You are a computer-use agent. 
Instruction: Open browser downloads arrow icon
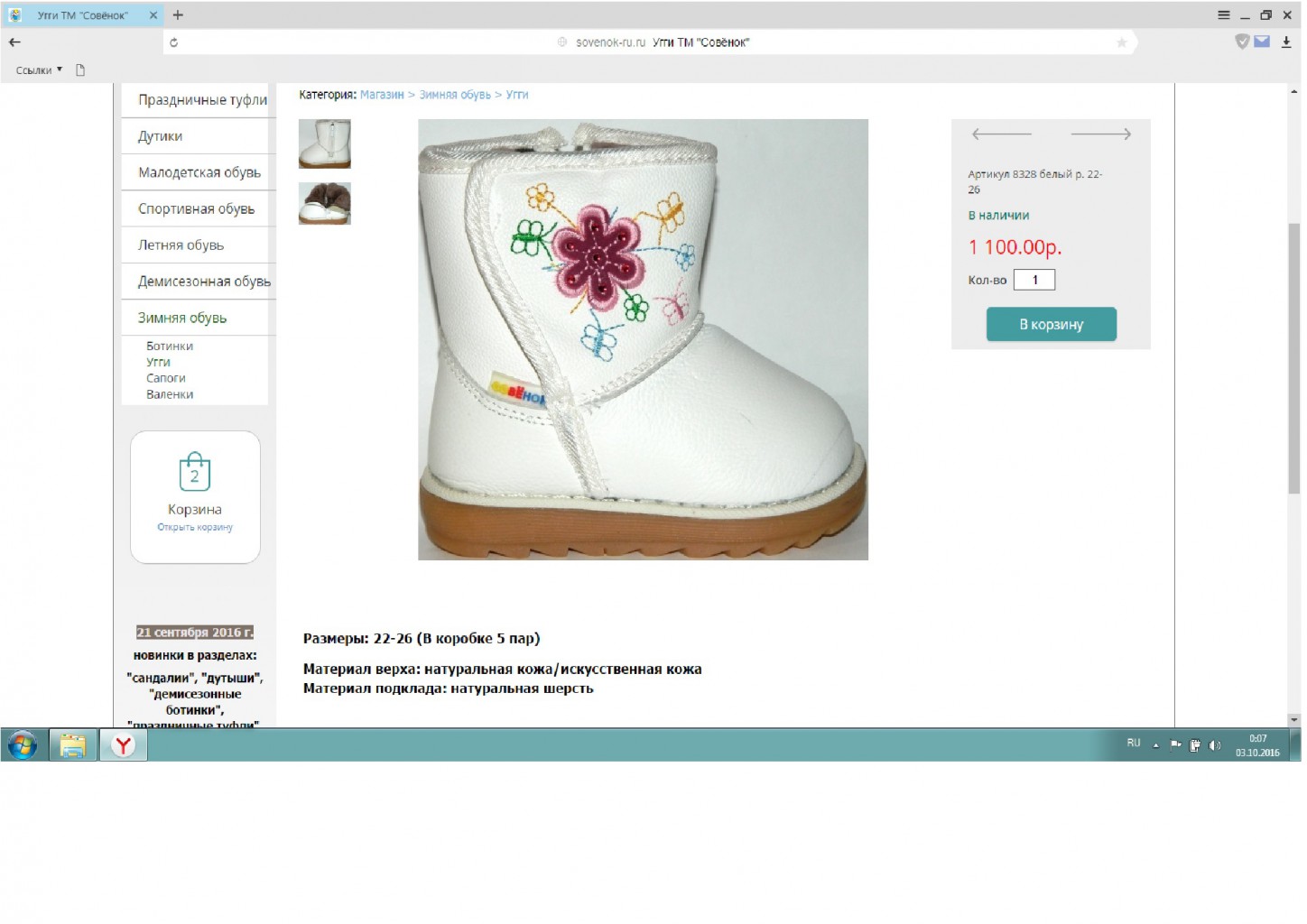tap(1286, 42)
